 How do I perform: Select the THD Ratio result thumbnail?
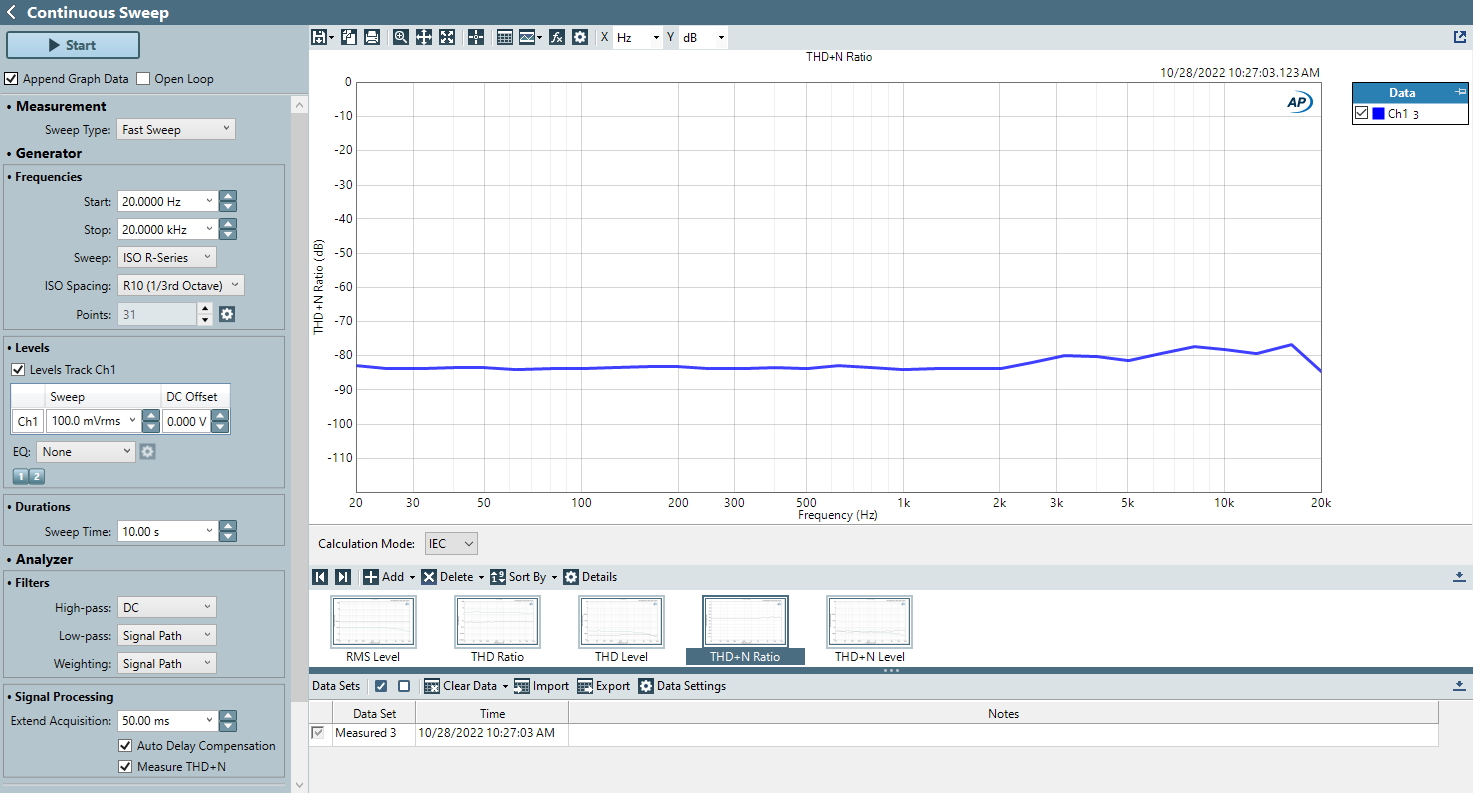point(497,623)
